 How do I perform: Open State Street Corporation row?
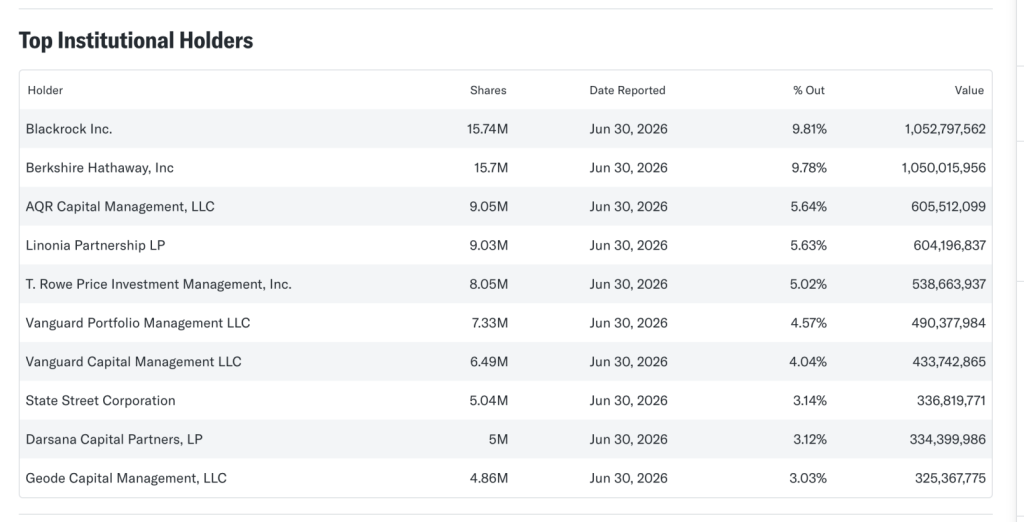(505, 400)
